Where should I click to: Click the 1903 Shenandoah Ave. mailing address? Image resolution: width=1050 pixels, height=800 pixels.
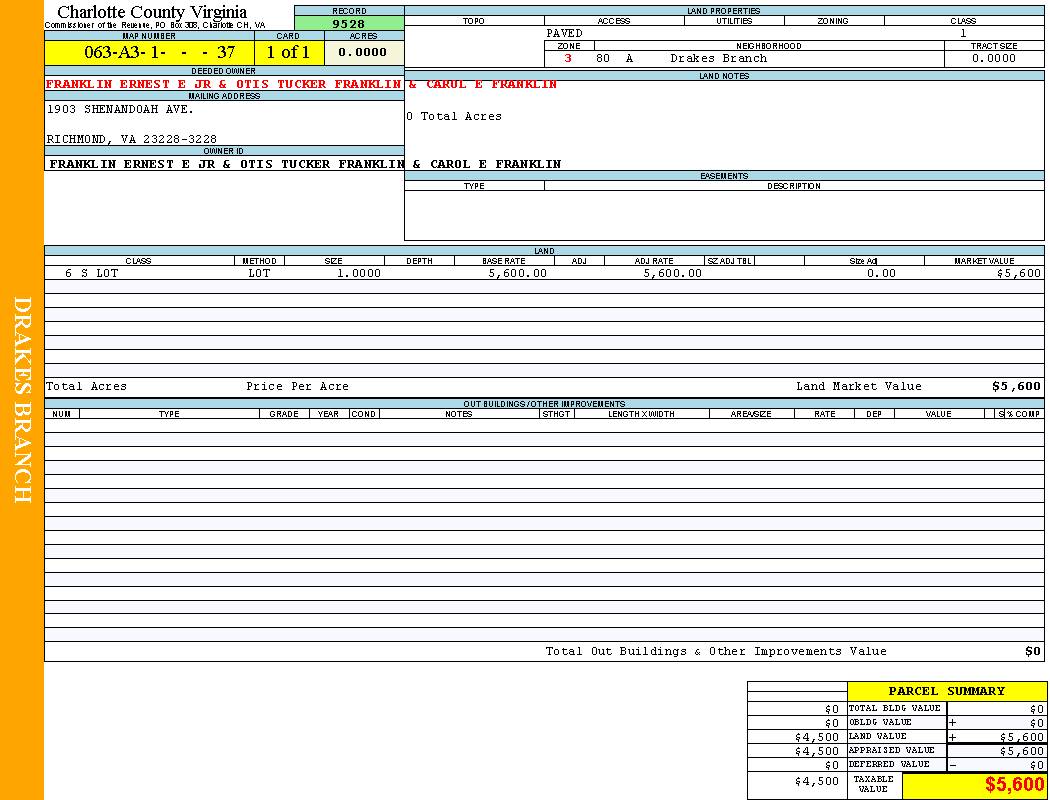click(120, 110)
